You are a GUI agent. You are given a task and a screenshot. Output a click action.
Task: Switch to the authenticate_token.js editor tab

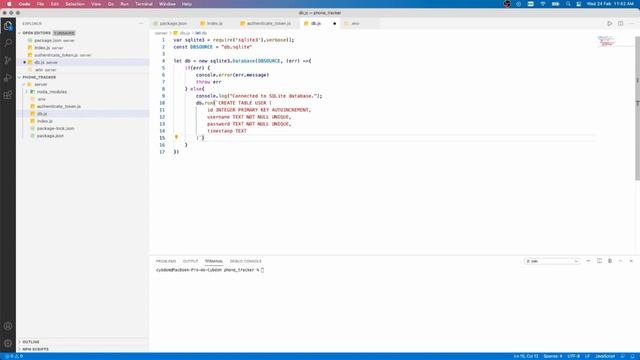[269, 24]
